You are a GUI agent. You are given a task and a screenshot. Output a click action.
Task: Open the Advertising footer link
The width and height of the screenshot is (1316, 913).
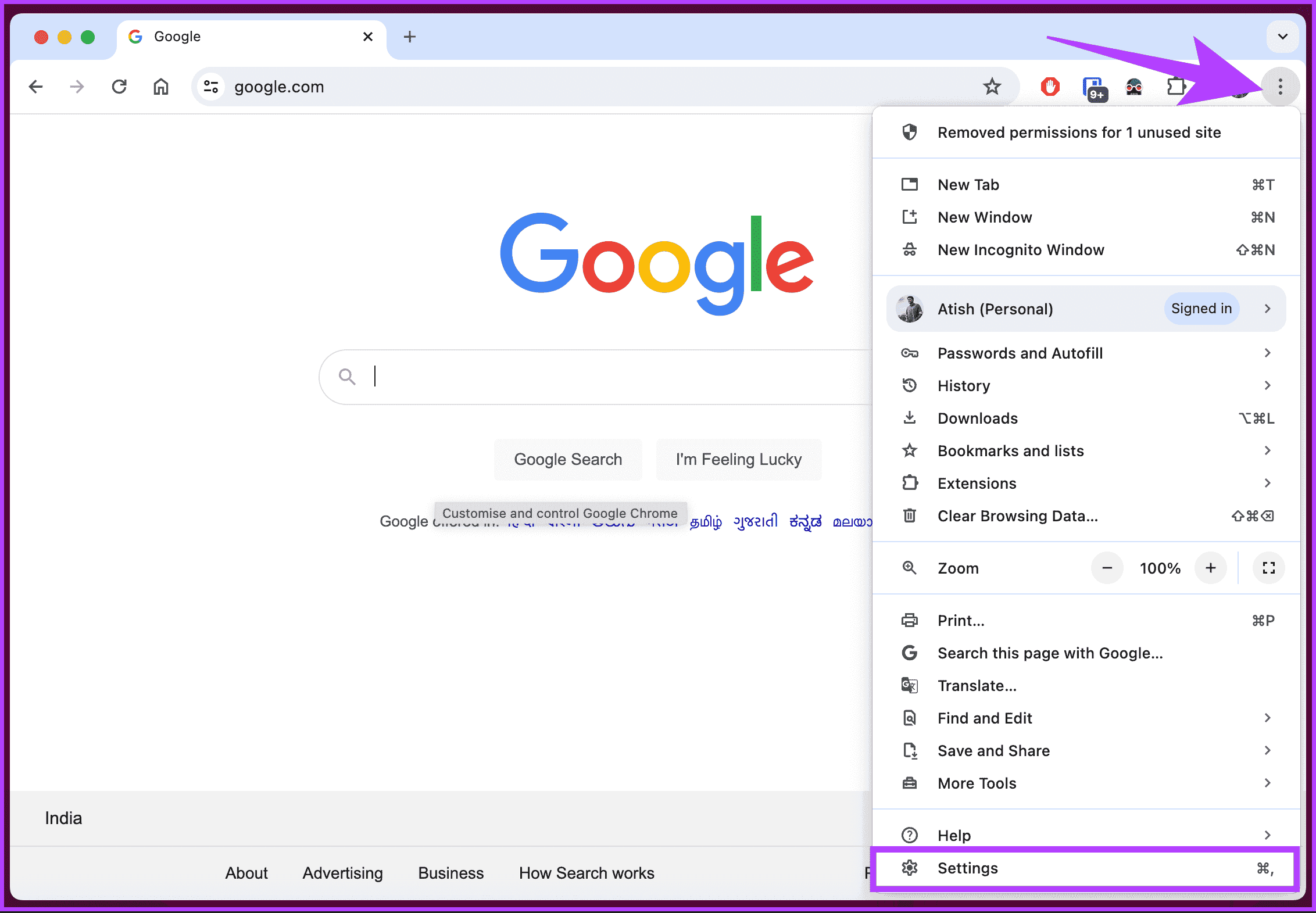(342, 873)
